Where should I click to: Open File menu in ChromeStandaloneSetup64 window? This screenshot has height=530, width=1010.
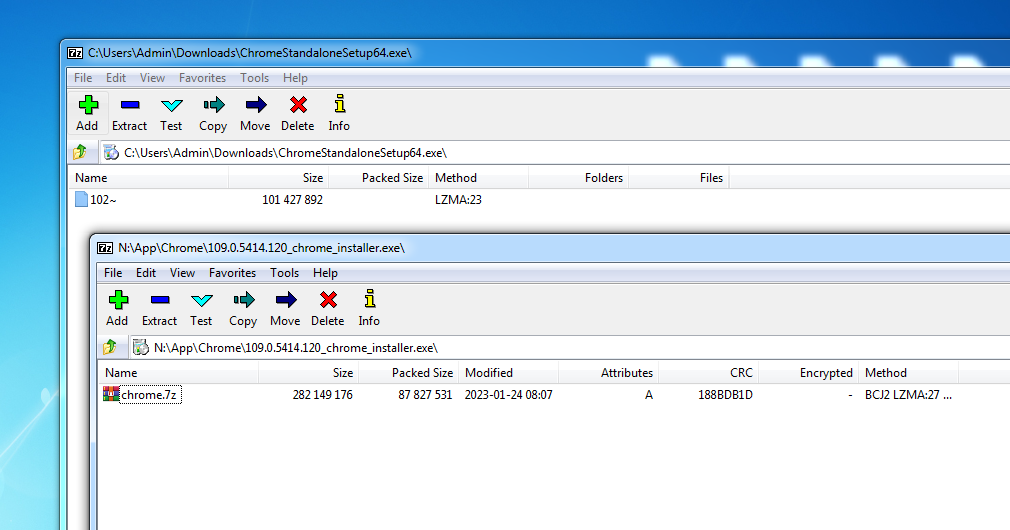click(83, 78)
